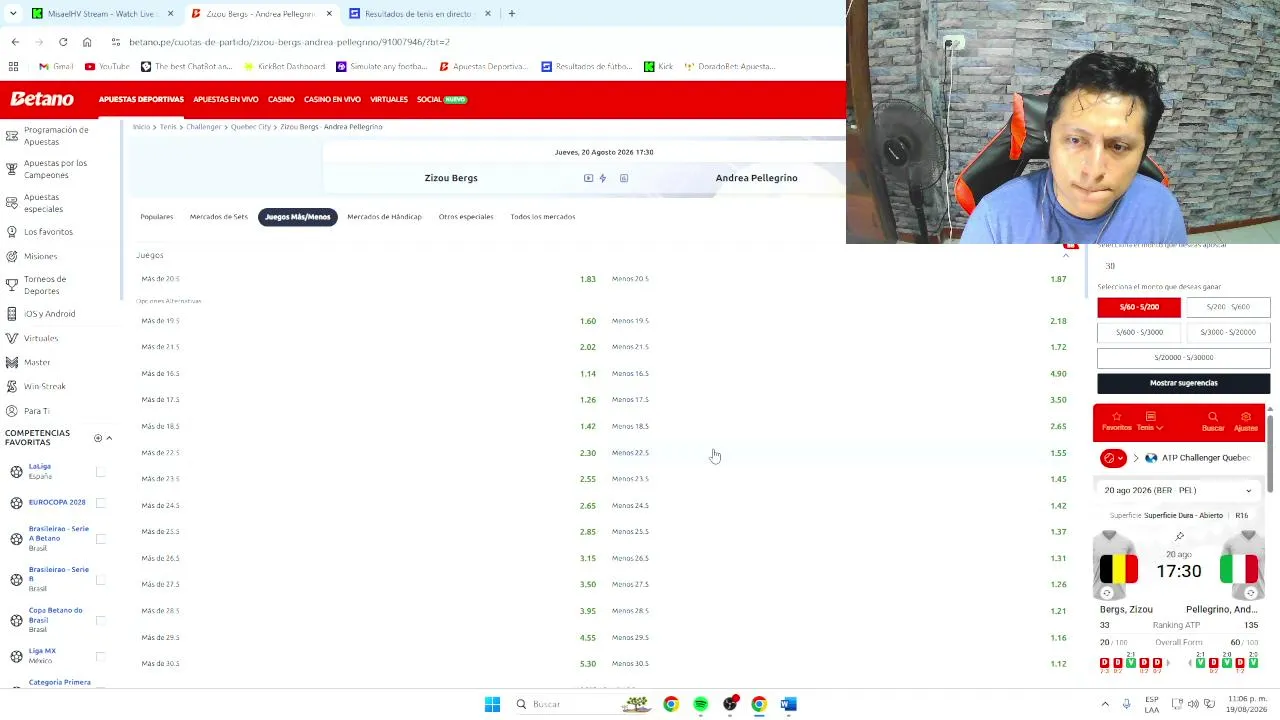Click the Mostrar sugerencias button
This screenshot has height=720, width=1280.
(1184, 383)
